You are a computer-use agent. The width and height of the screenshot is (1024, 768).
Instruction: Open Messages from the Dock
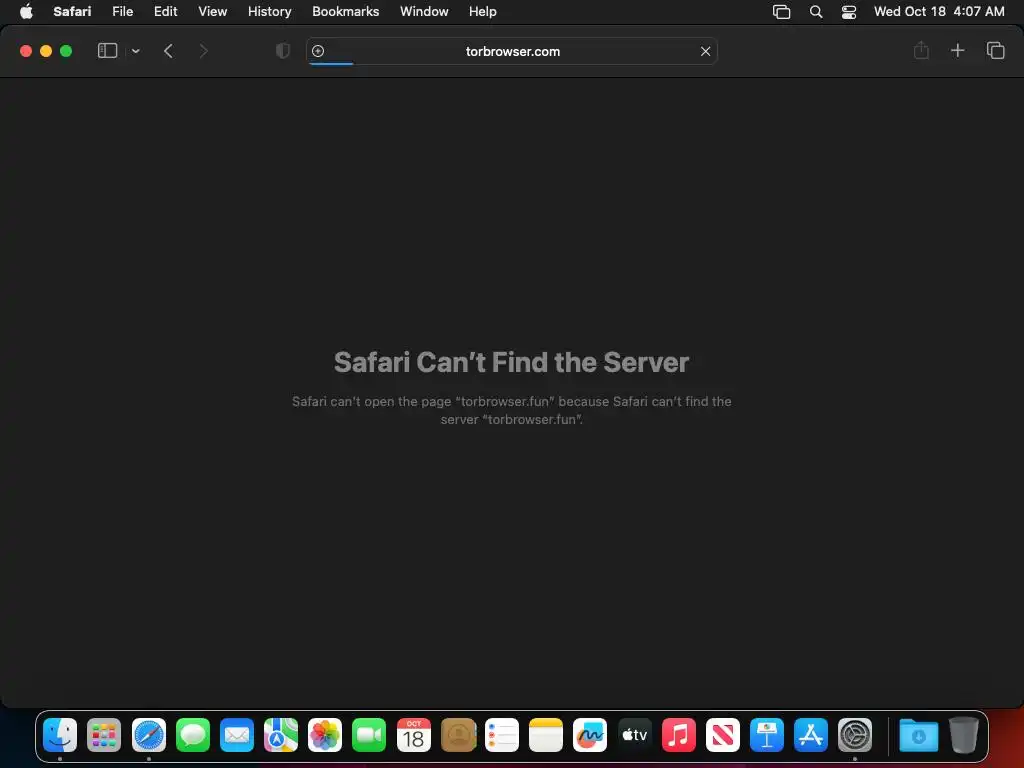[x=193, y=735]
